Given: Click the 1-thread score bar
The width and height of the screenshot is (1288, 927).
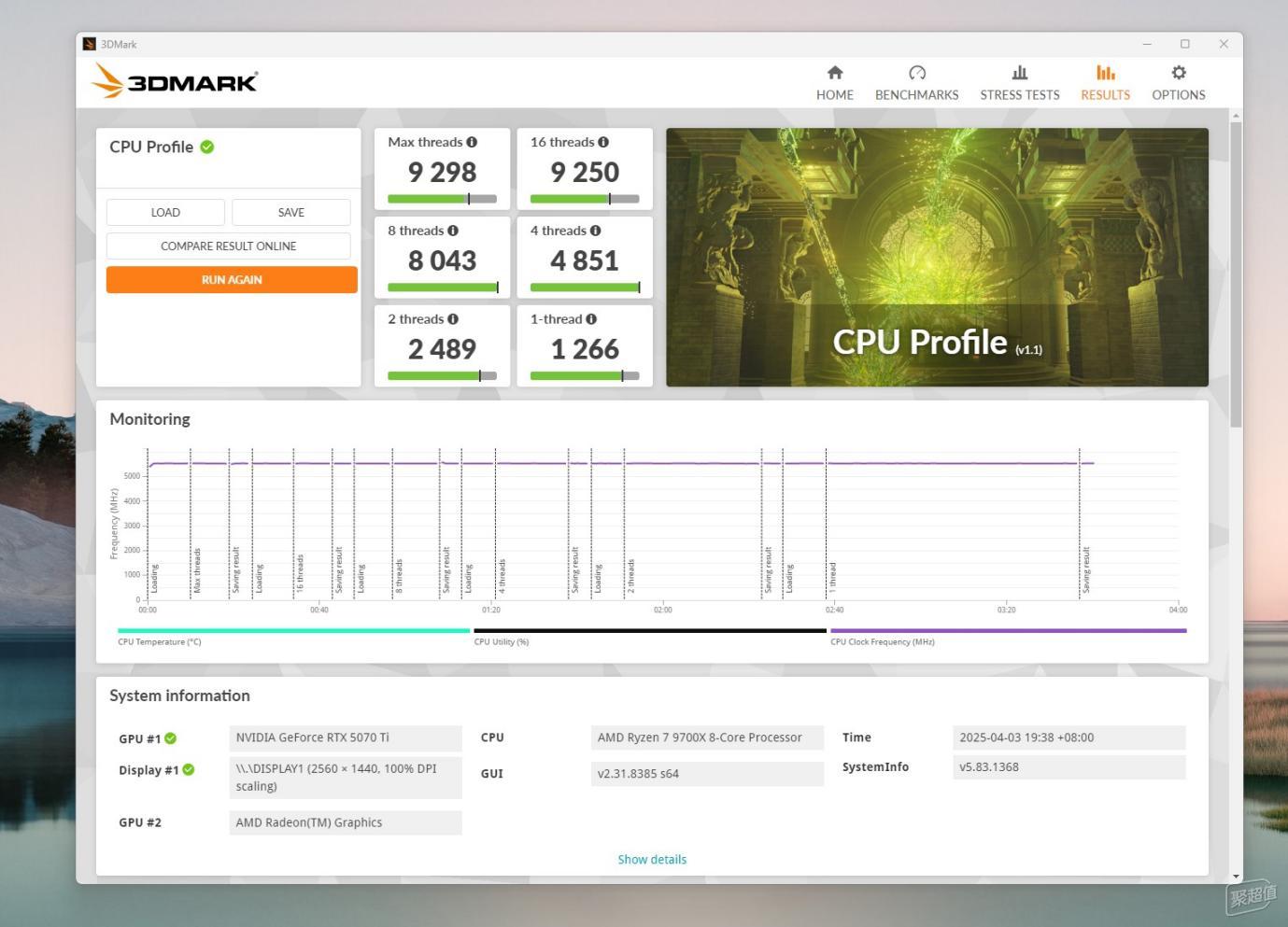Looking at the screenshot, I should 585,376.
